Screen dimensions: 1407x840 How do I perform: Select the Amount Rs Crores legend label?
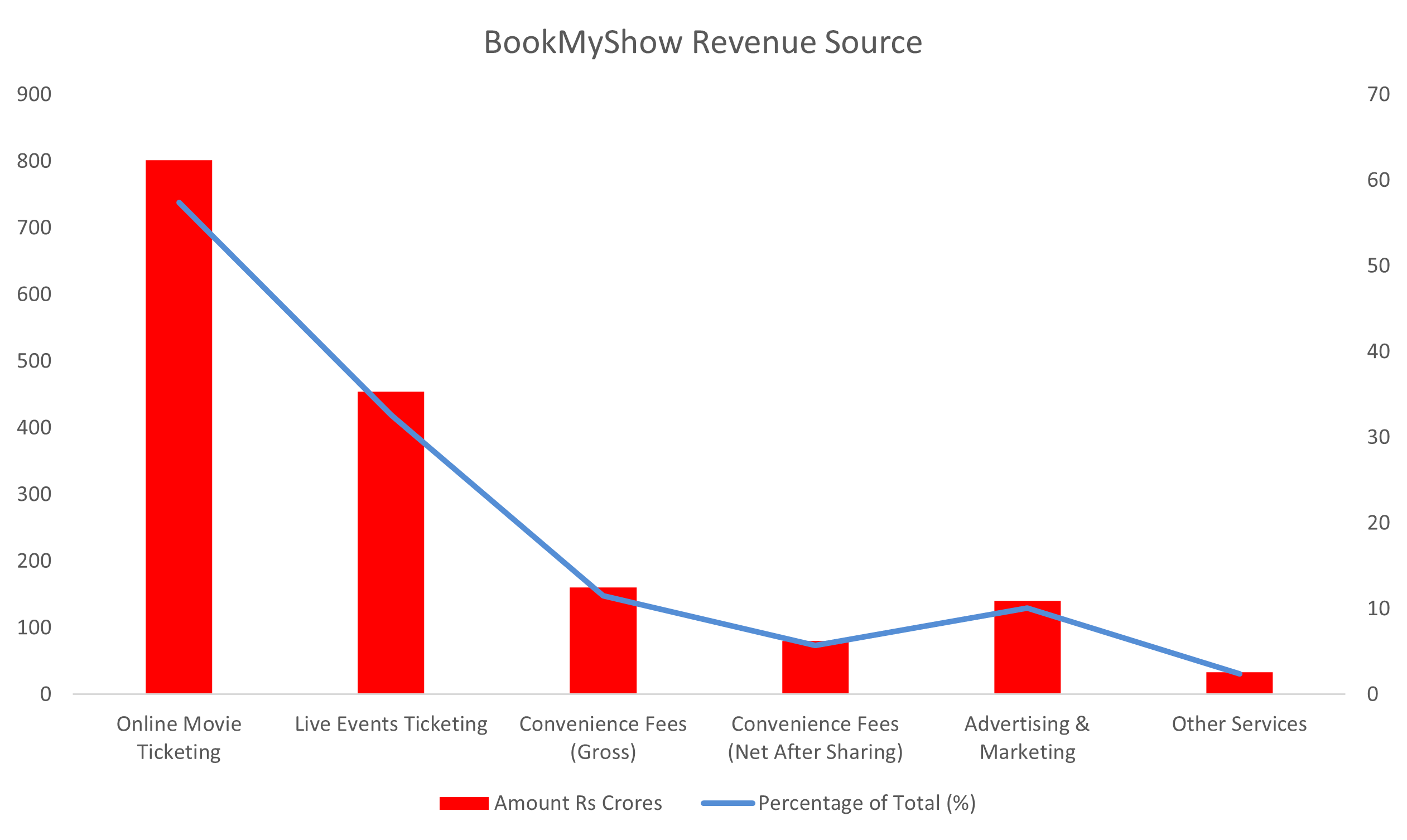click(x=577, y=803)
